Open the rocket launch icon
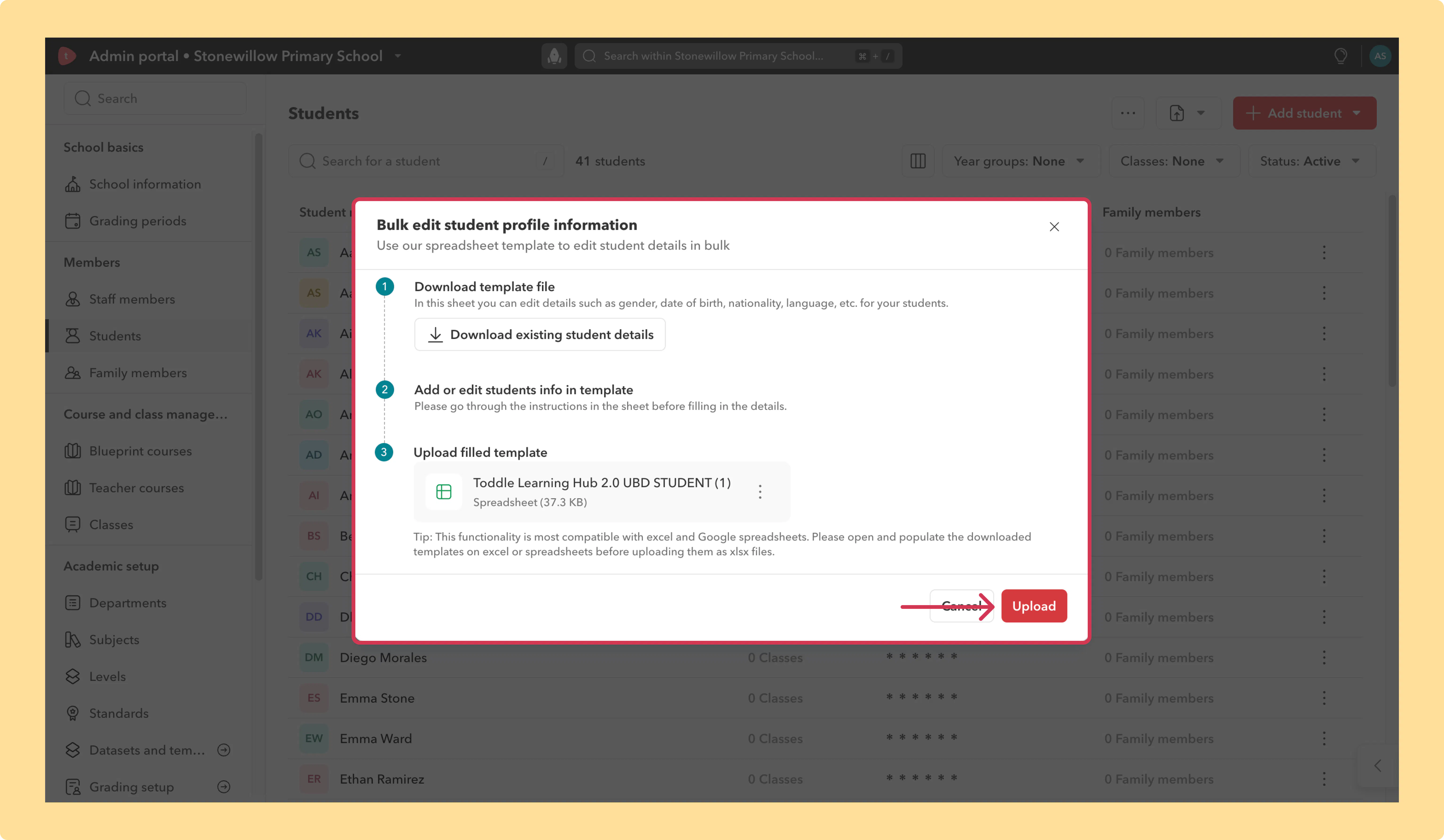The width and height of the screenshot is (1444, 840). tap(554, 56)
